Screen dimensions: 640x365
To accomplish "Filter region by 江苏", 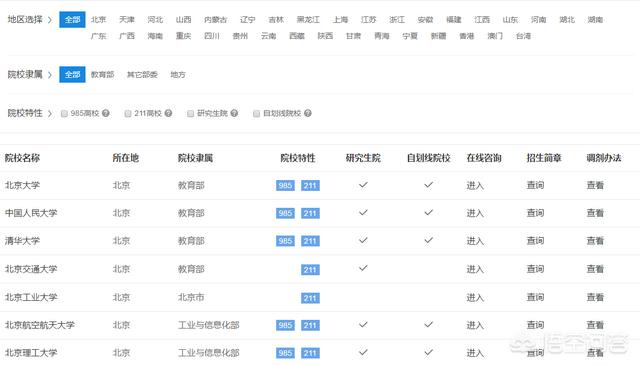I will [x=369, y=20].
